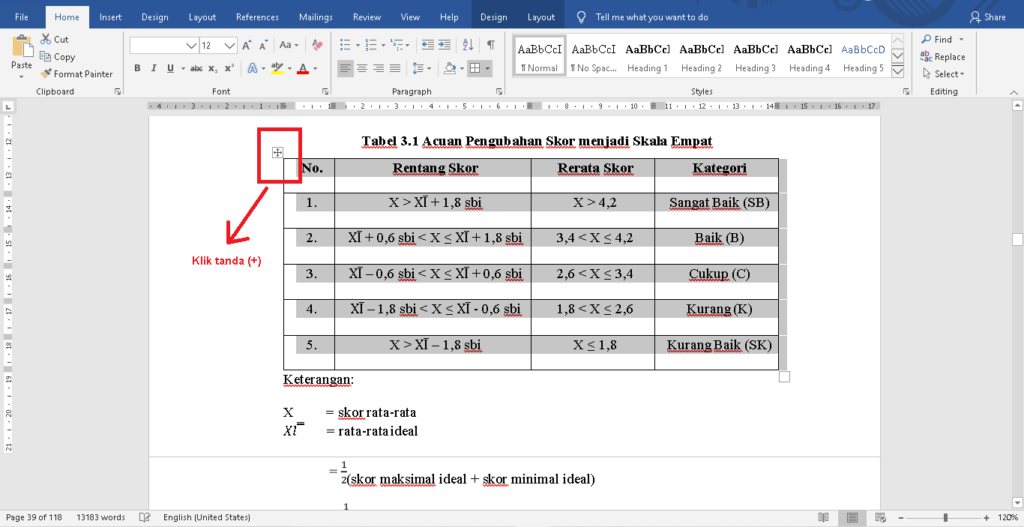Click the Numbering list icon
This screenshot has width=1024, height=527.
pyautogui.click(x=371, y=45)
